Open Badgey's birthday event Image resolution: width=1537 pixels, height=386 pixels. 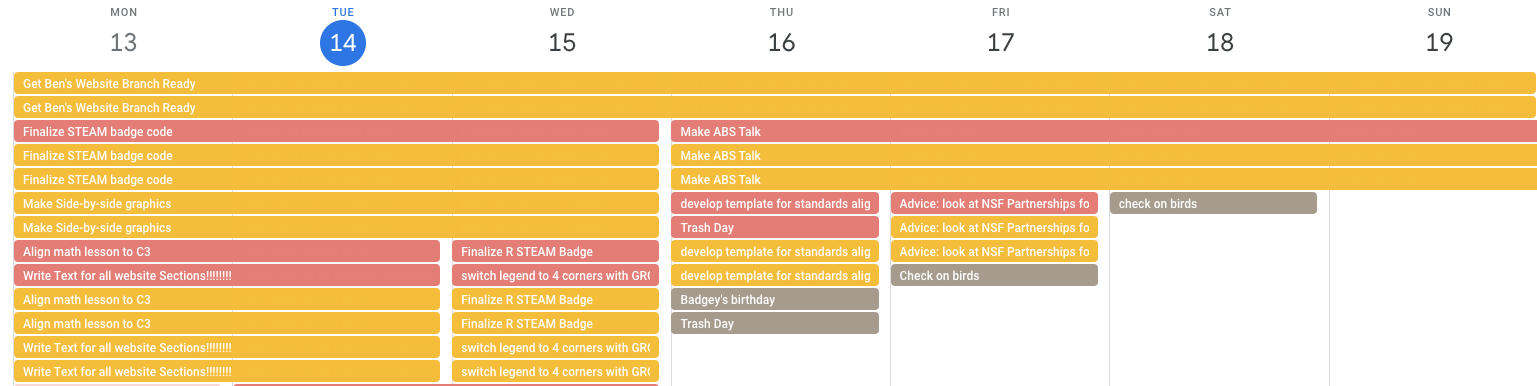point(775,299)
